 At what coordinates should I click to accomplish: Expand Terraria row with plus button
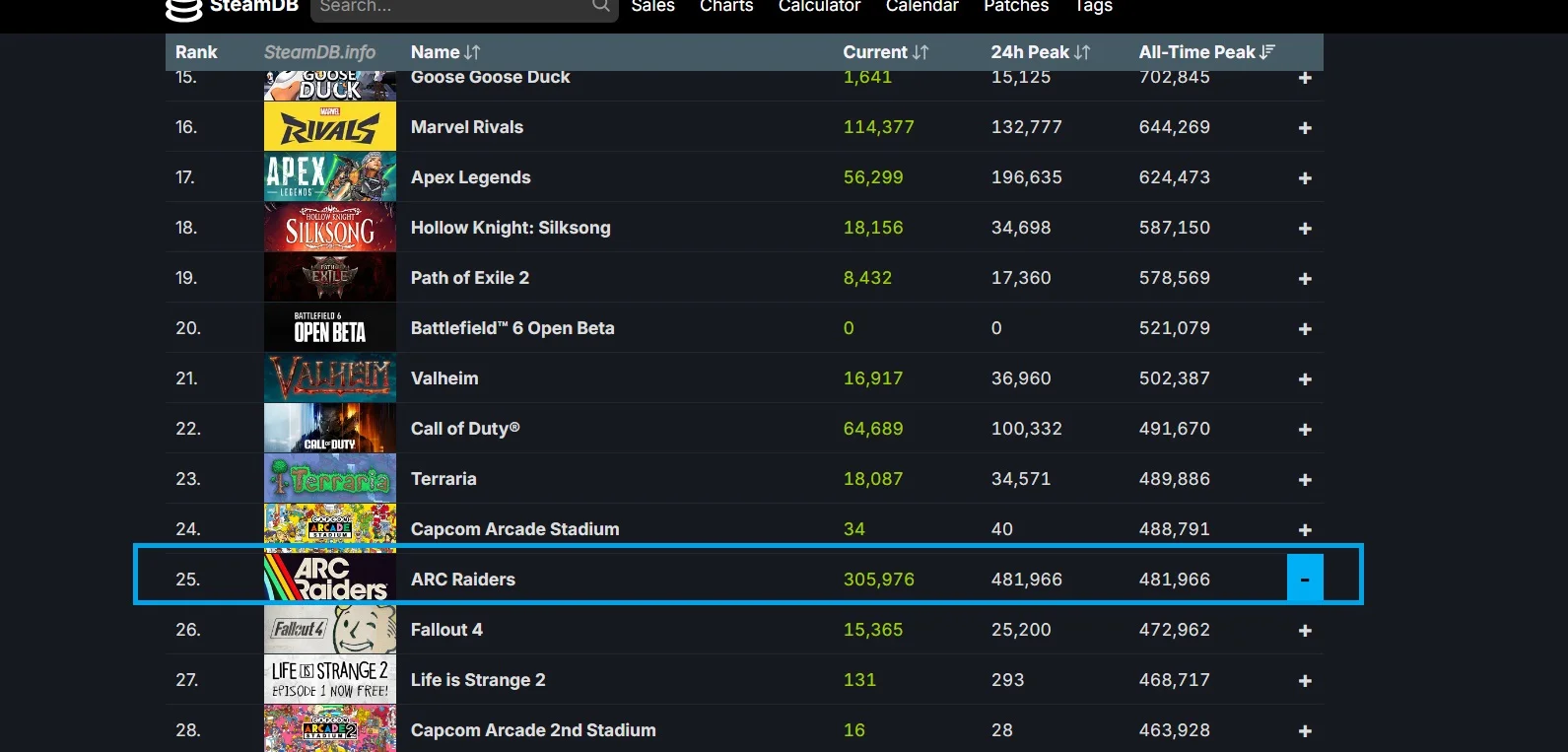pyautogui.click(x=1305, y=480)
